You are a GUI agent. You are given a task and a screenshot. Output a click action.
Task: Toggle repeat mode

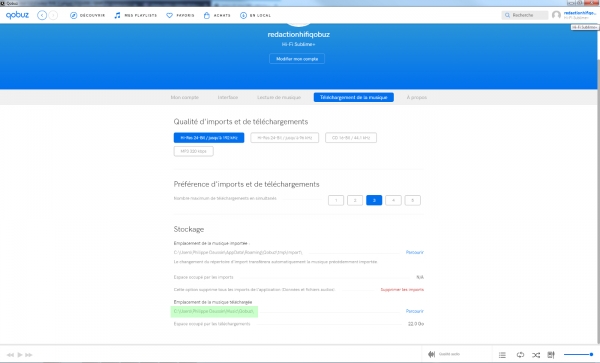(520, 355)
